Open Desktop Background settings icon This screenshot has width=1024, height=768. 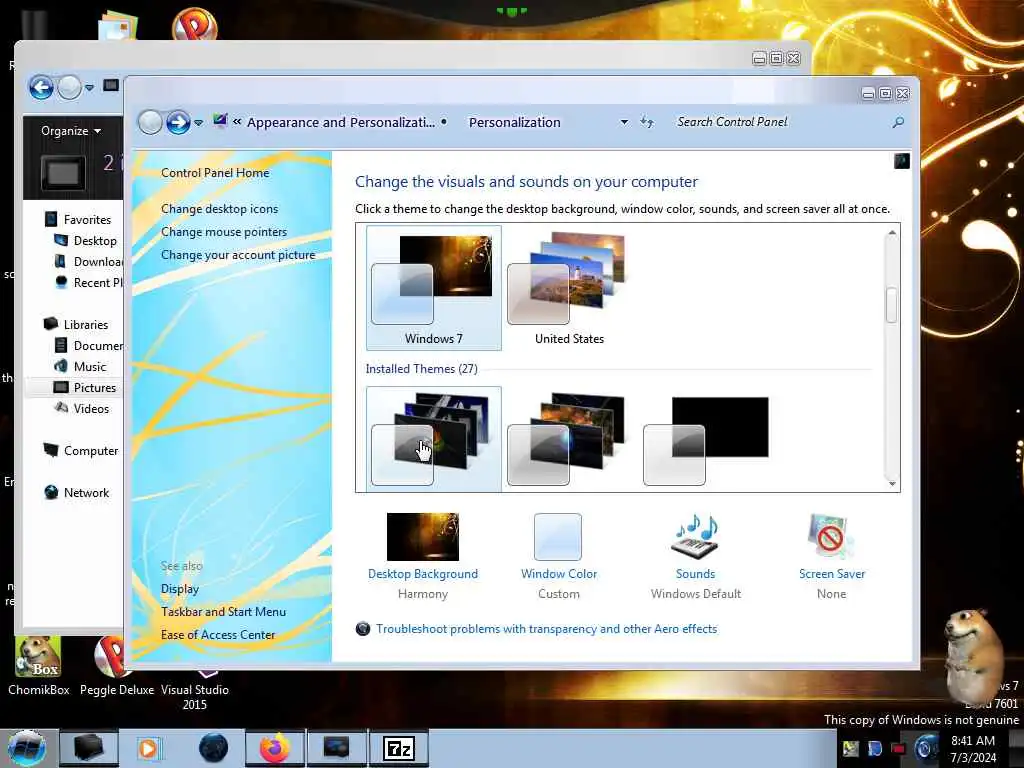(423, 537)
